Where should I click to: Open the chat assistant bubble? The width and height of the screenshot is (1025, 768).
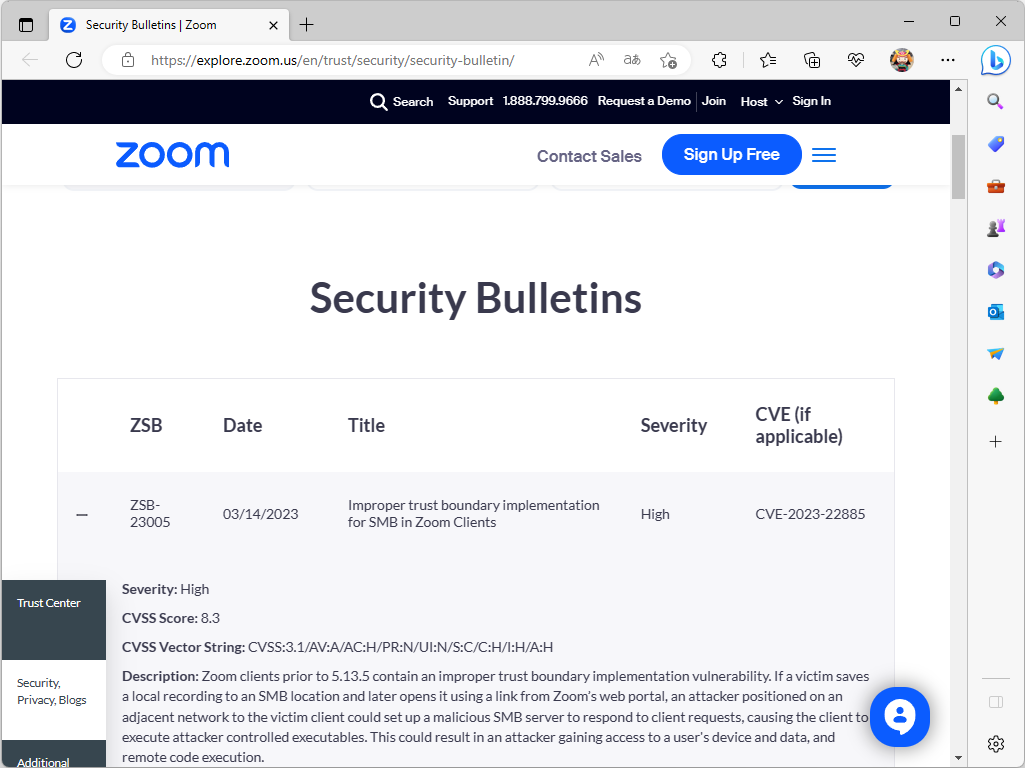(x=899, y=716)
